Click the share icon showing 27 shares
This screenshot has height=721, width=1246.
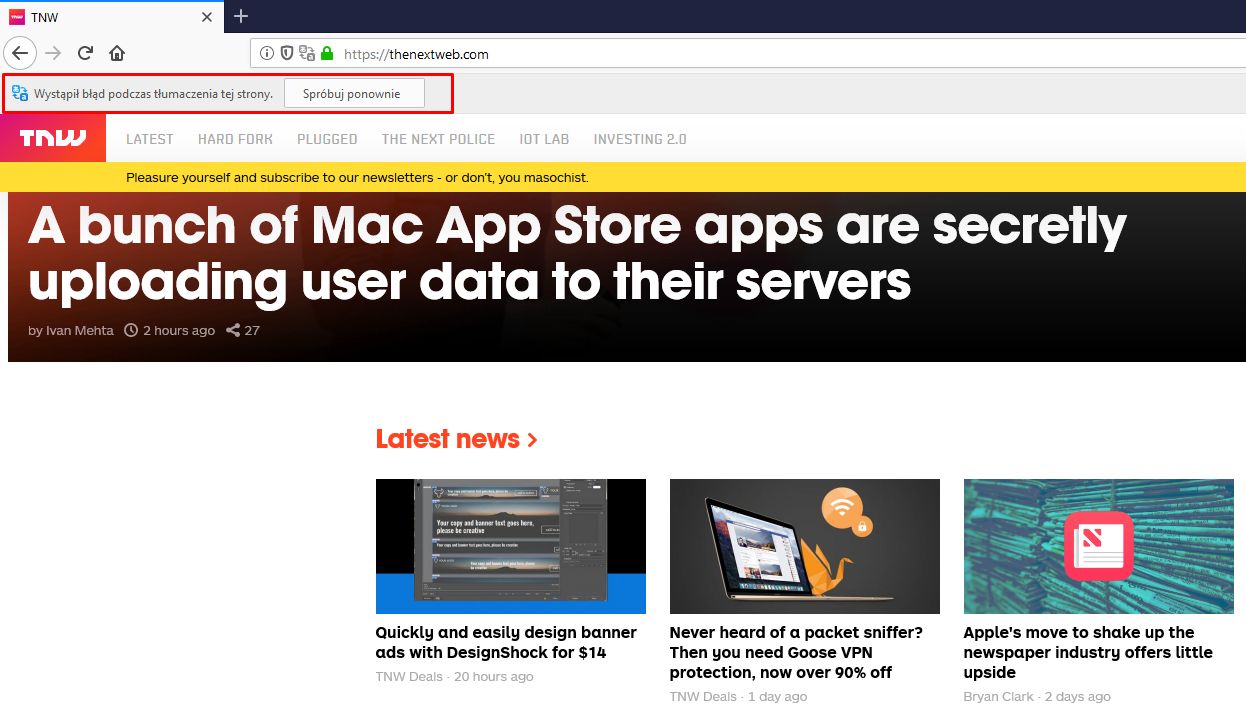point(232,330)
